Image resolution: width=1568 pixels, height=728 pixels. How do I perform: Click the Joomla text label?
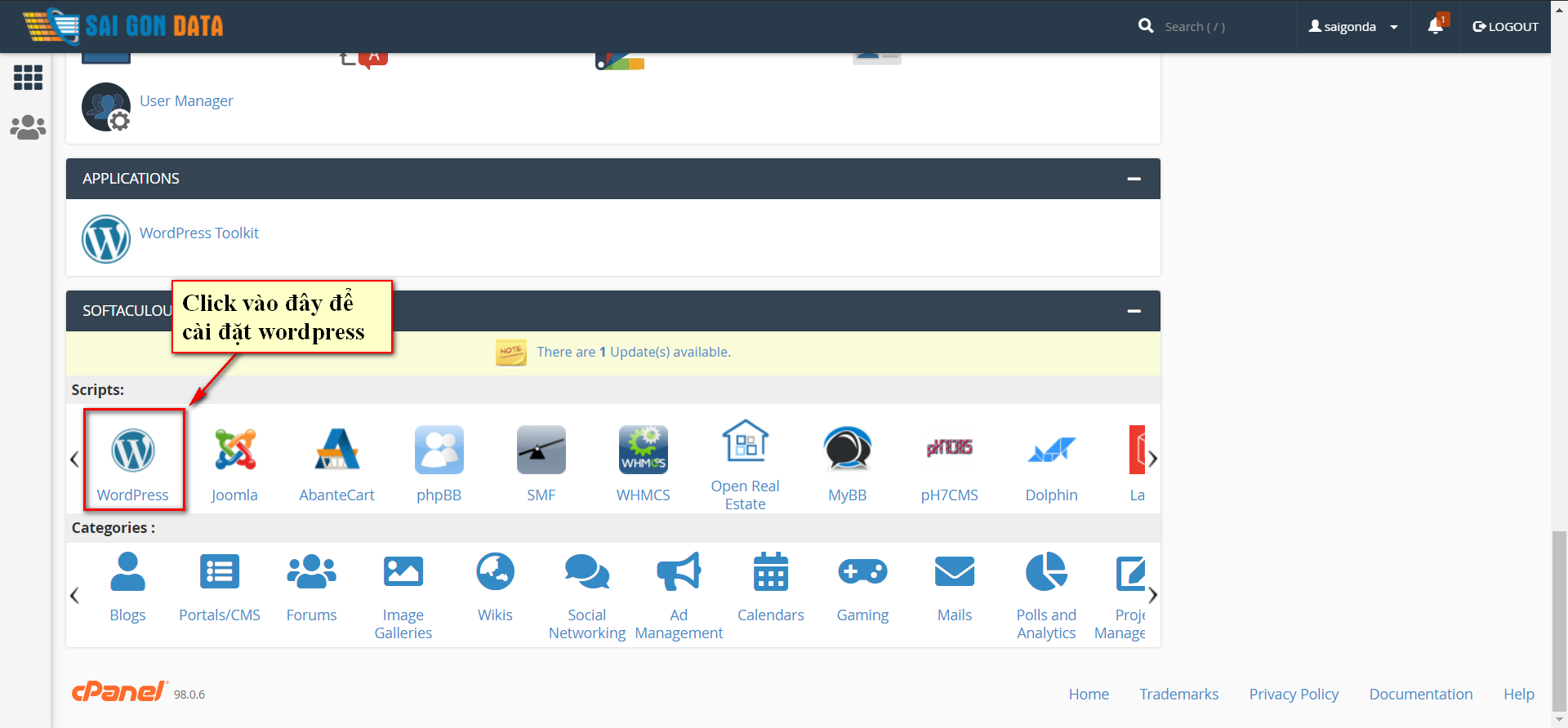[x=234, y=495]
